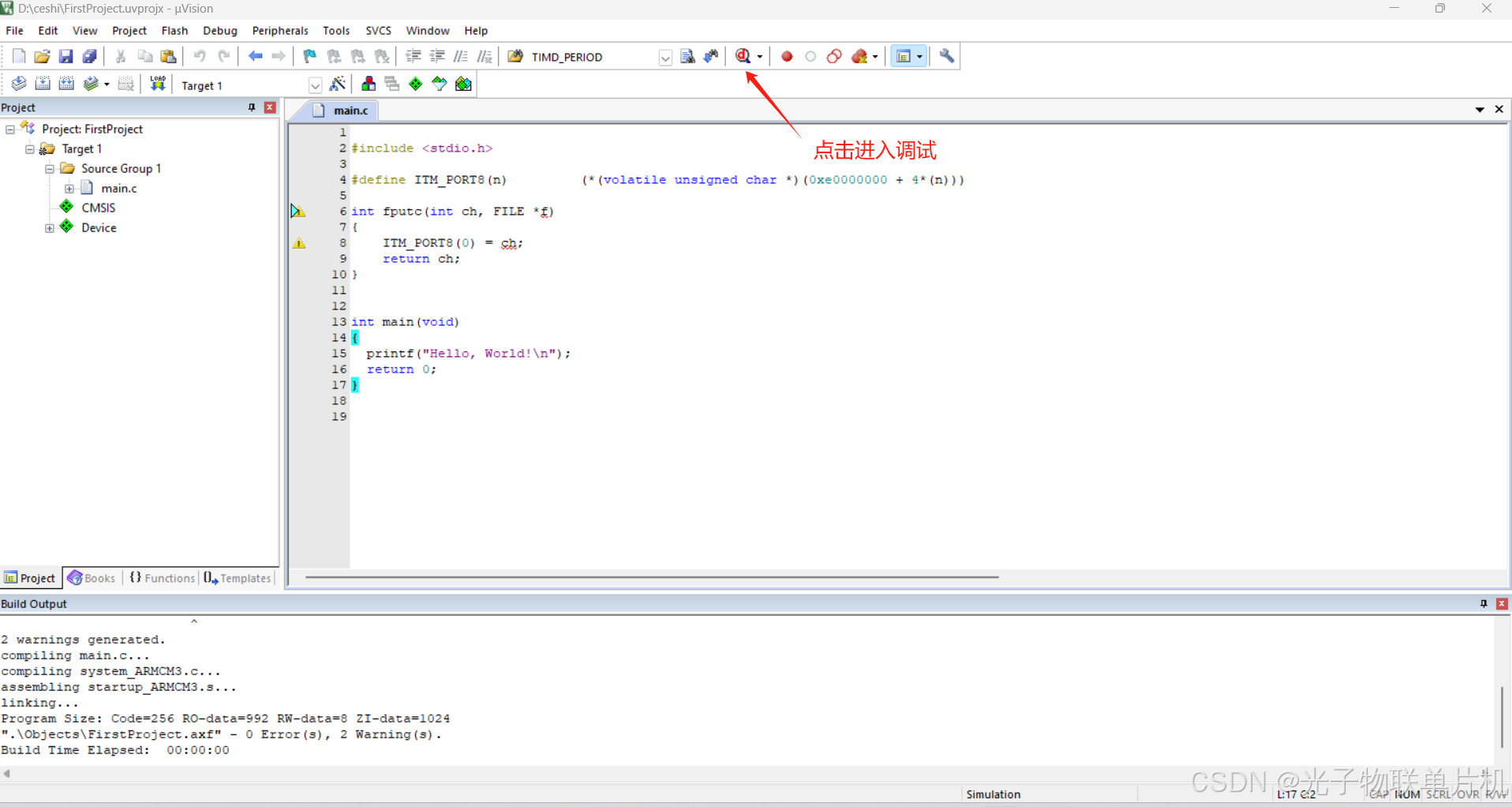Viewport: 1512px width, 807px height.
Task: Collapse the Target 1 tree node
Action: 30,148
